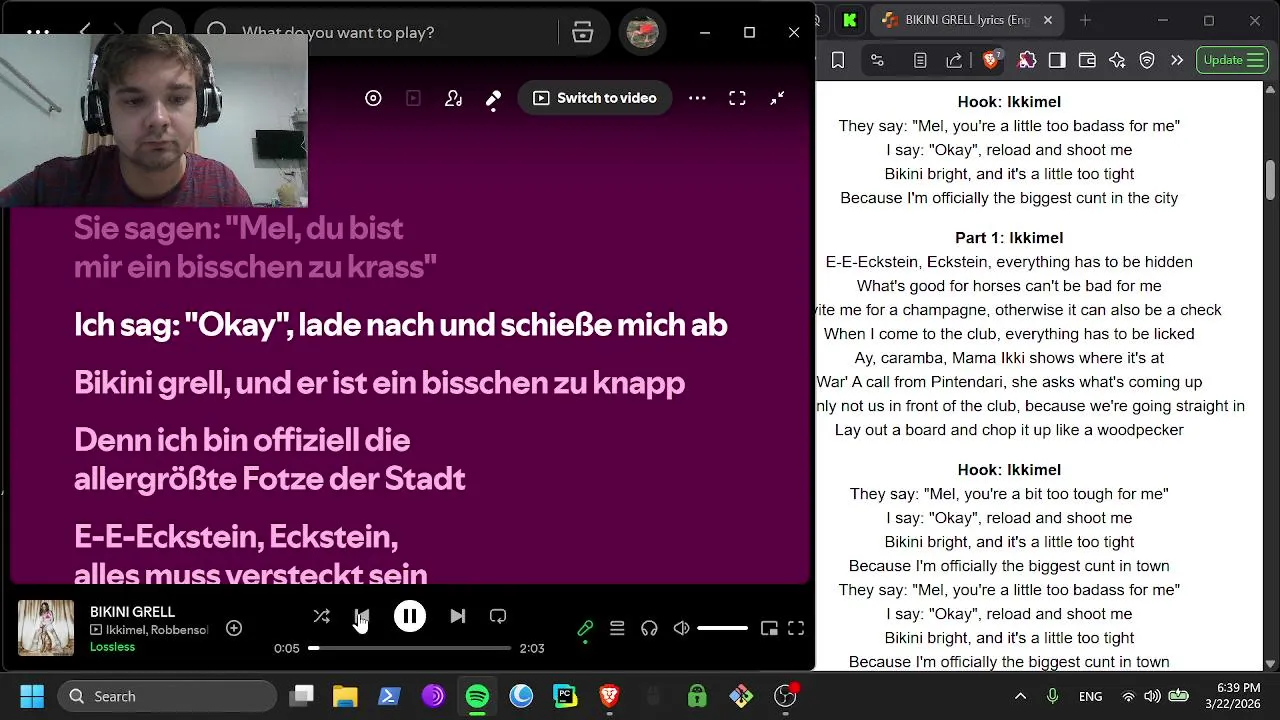
Task: Add BIKINI GRELL to Liked Songs
Action: click(x=234, y=628)
